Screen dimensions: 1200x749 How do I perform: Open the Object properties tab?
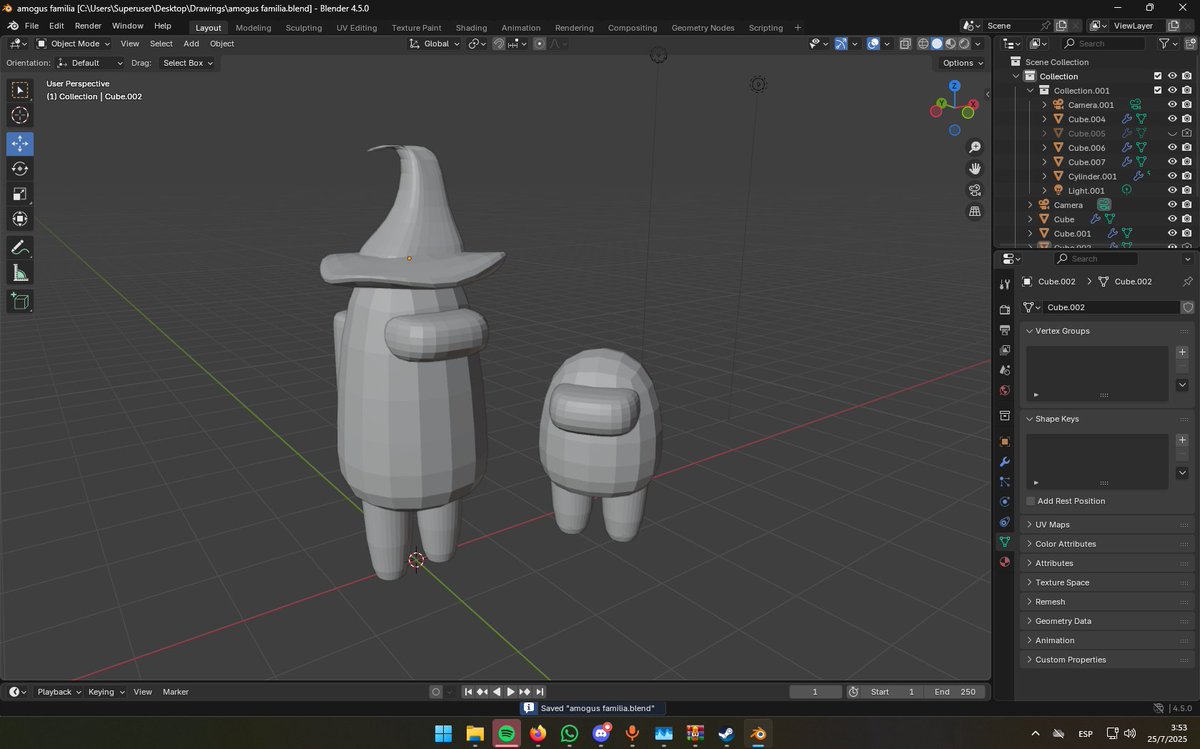(1005, 441)
